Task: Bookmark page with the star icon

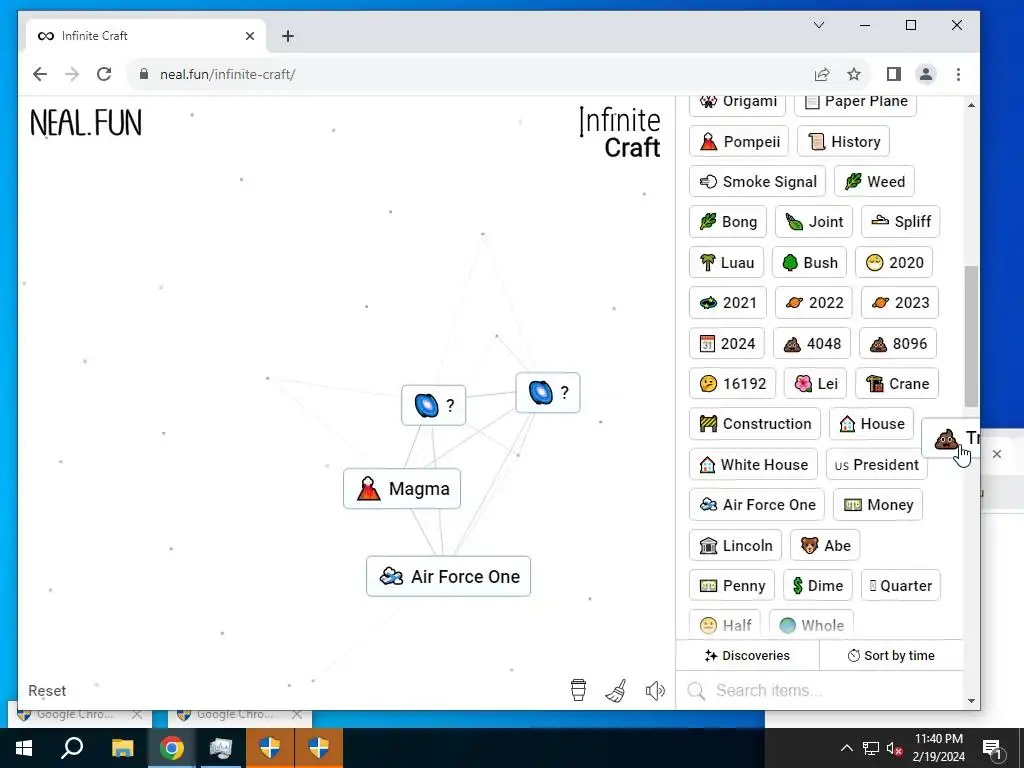Action: (x=854, y=74)
